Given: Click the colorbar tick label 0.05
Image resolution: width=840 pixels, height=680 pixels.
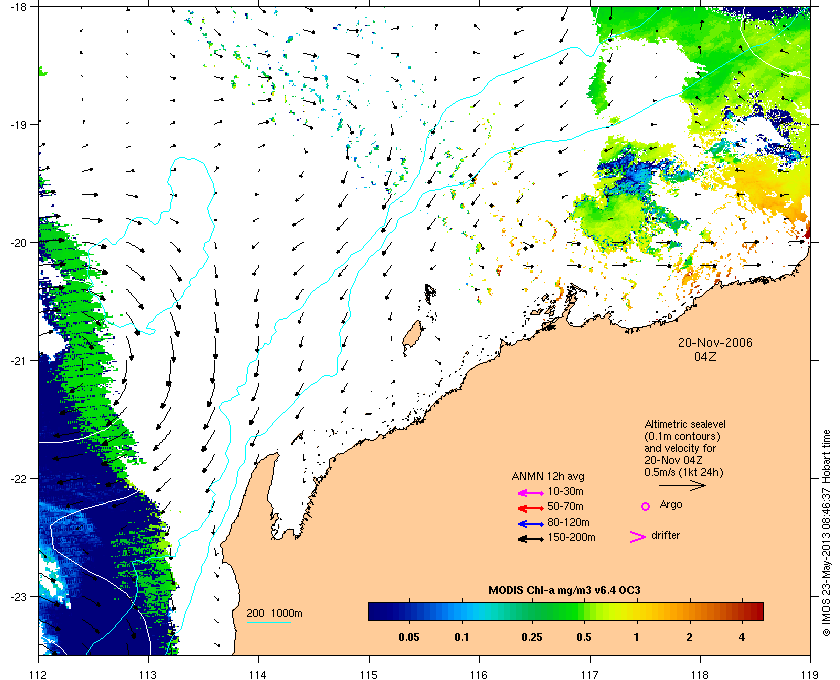Looking at the screenshot, I should pyautogui.click(x=409, y=637).
